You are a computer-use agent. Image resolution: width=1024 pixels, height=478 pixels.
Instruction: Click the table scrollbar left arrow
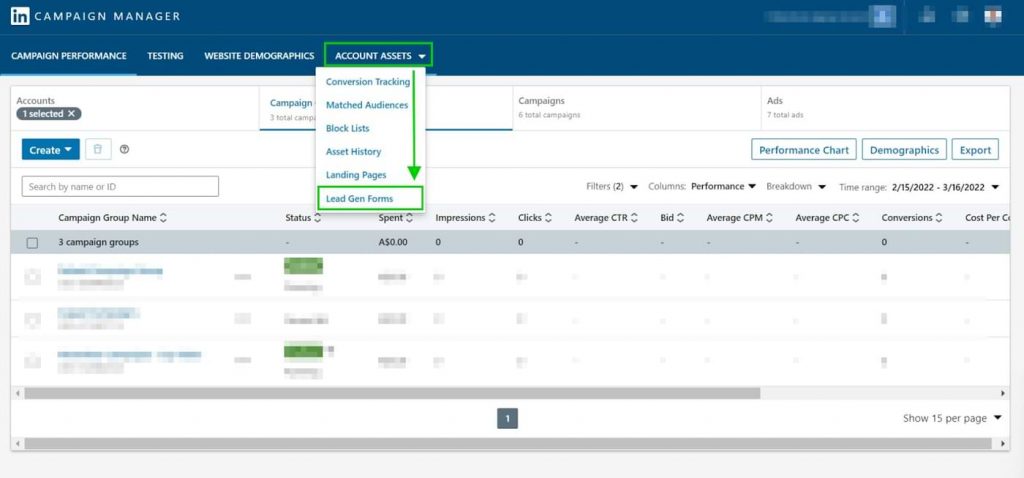(x=17, y=394)
